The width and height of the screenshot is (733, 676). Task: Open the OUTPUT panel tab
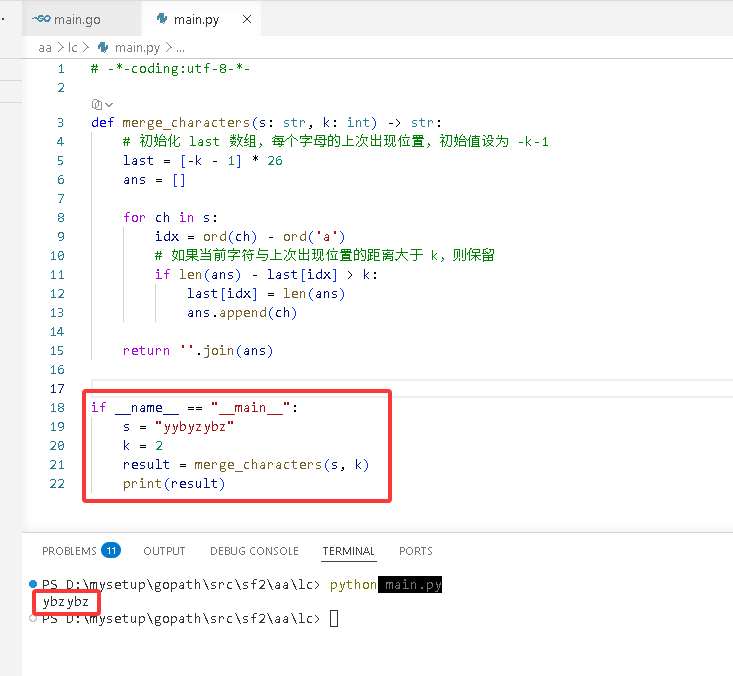click(x=164, y=551)
